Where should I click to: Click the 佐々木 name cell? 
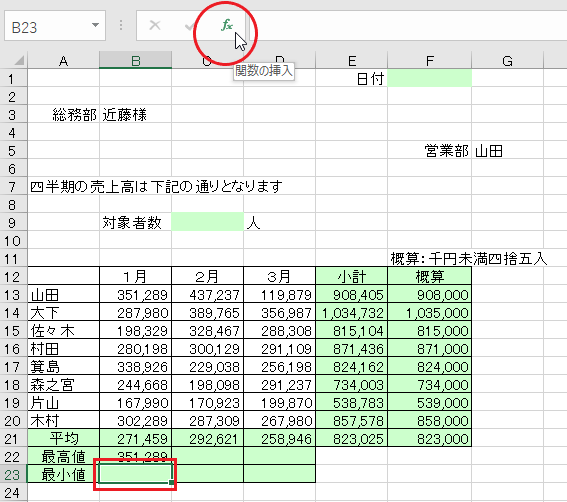(63, 330)
